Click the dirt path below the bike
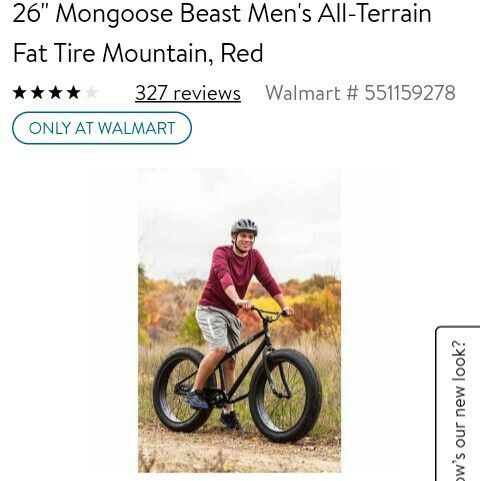The width and height of the screenshot is (480, 481). [x=239, y=450]
